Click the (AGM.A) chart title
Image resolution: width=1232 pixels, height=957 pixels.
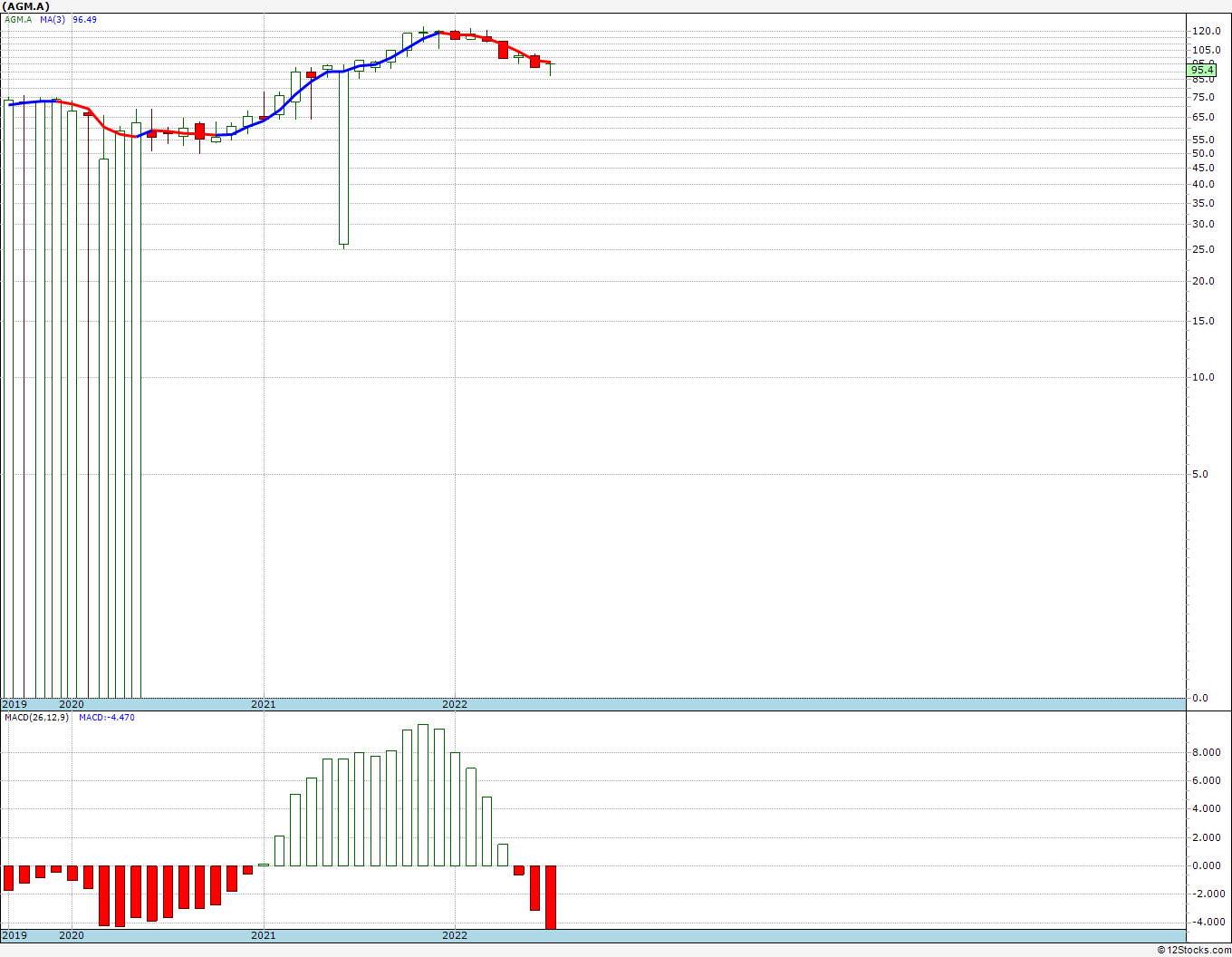coord(26,6)
